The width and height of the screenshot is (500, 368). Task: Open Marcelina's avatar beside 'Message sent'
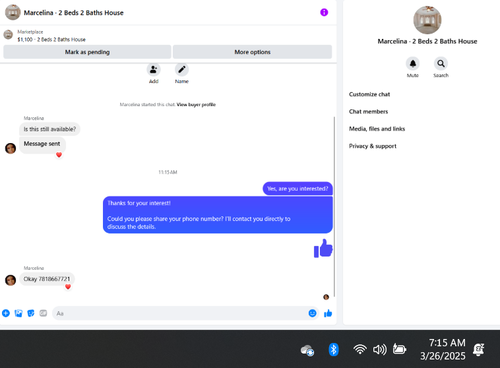10,148
